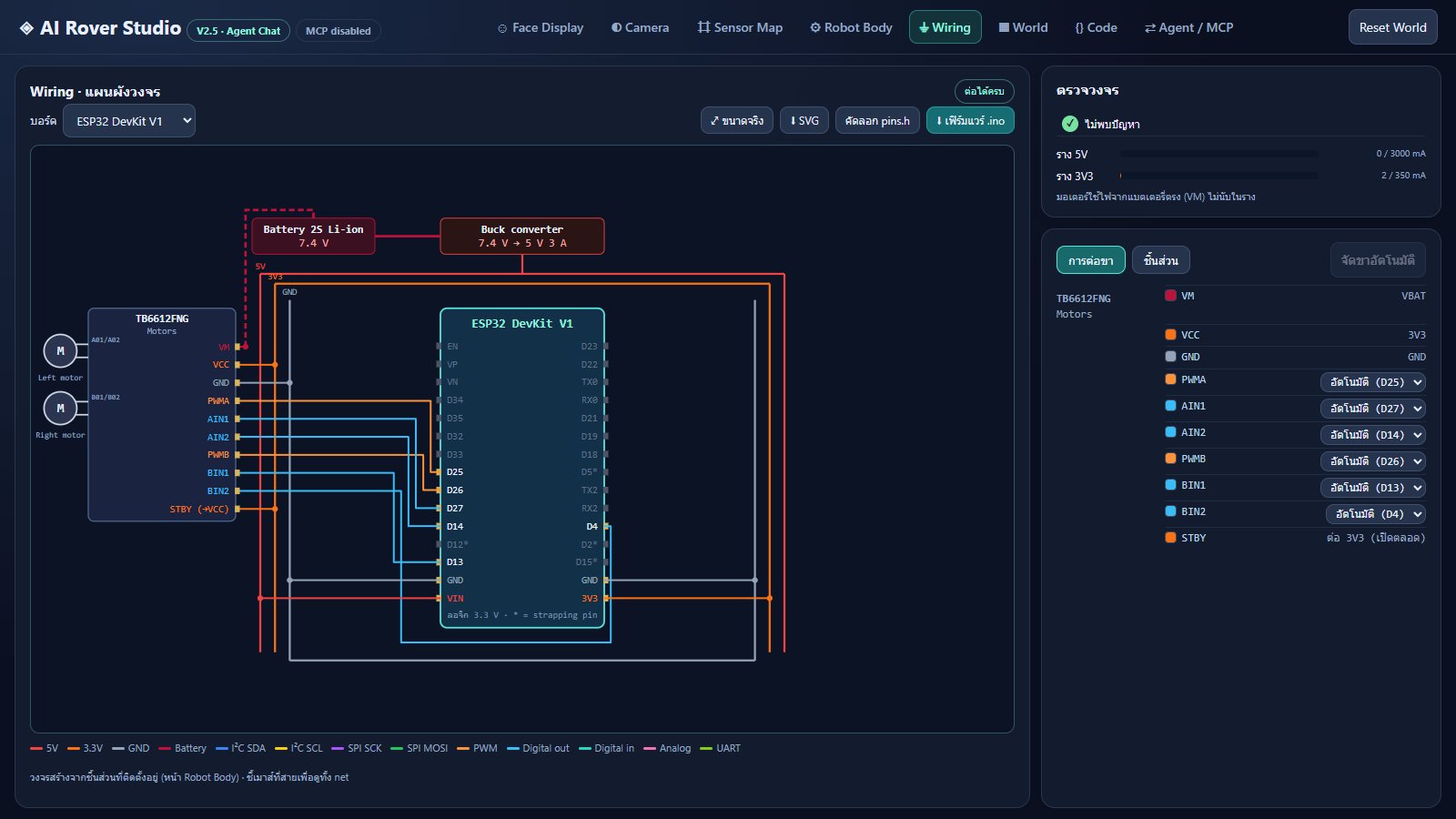Open the Camera tab

pyautogui.click(x=640, y=27)
